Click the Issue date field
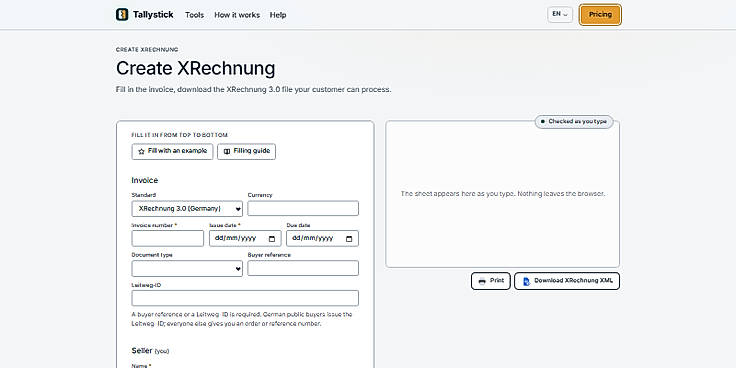 (245, 238)
